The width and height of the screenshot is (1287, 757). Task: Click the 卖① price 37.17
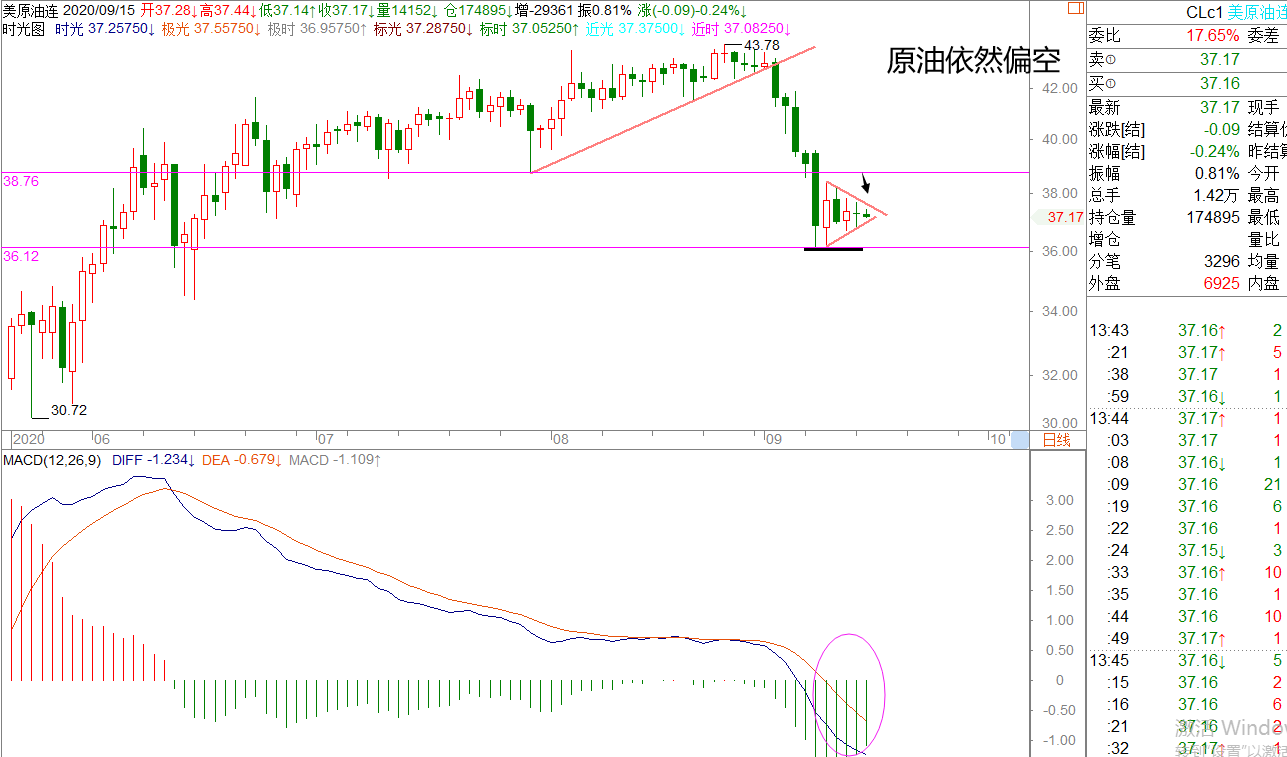point(1220,60)
